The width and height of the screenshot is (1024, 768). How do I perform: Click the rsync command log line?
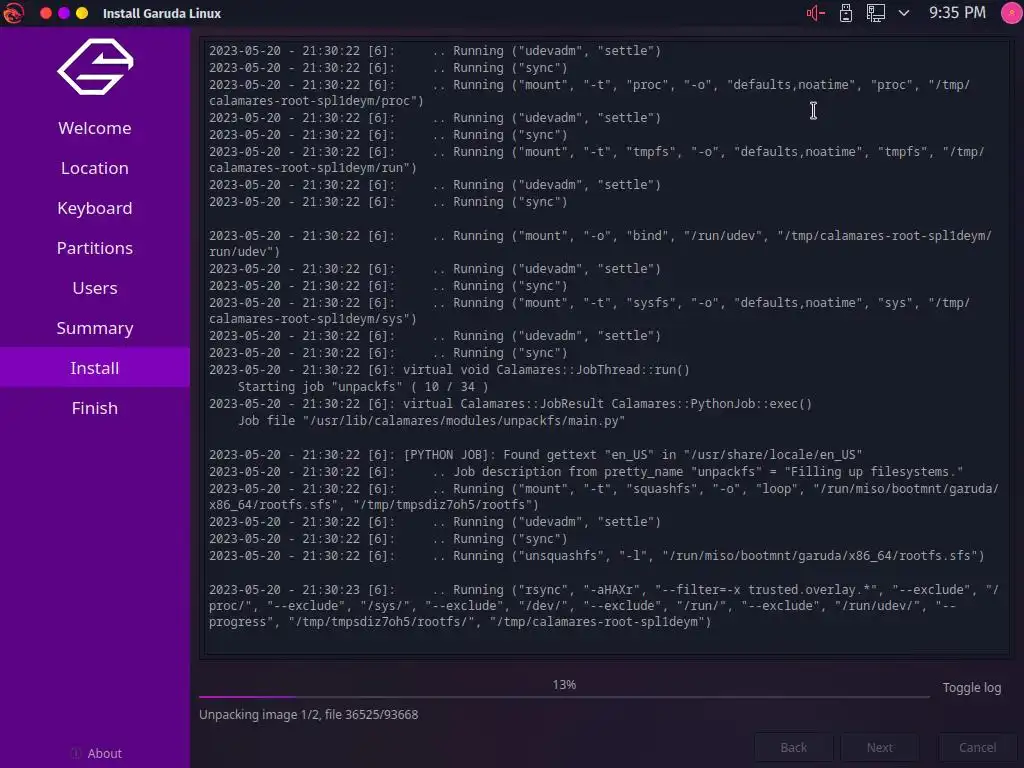pos(604,605)
